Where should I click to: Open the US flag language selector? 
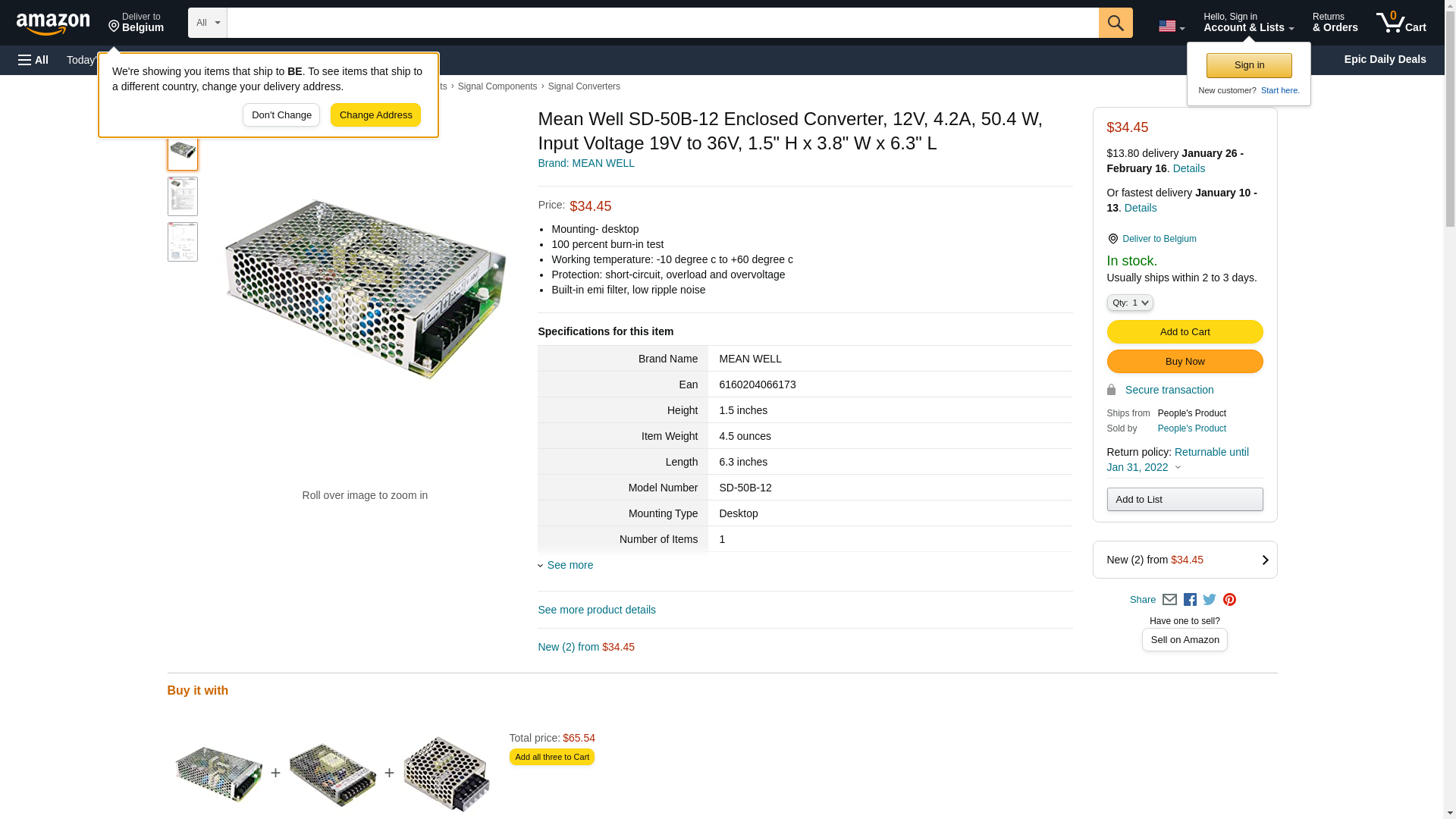tap(1171, 27)
